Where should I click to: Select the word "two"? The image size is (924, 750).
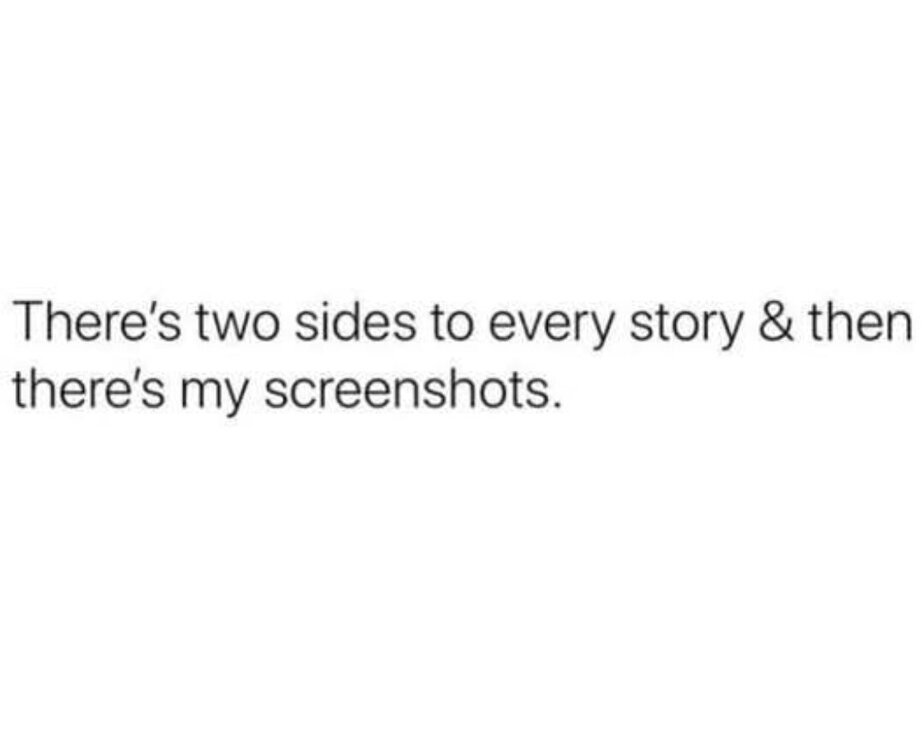[239, 325]
